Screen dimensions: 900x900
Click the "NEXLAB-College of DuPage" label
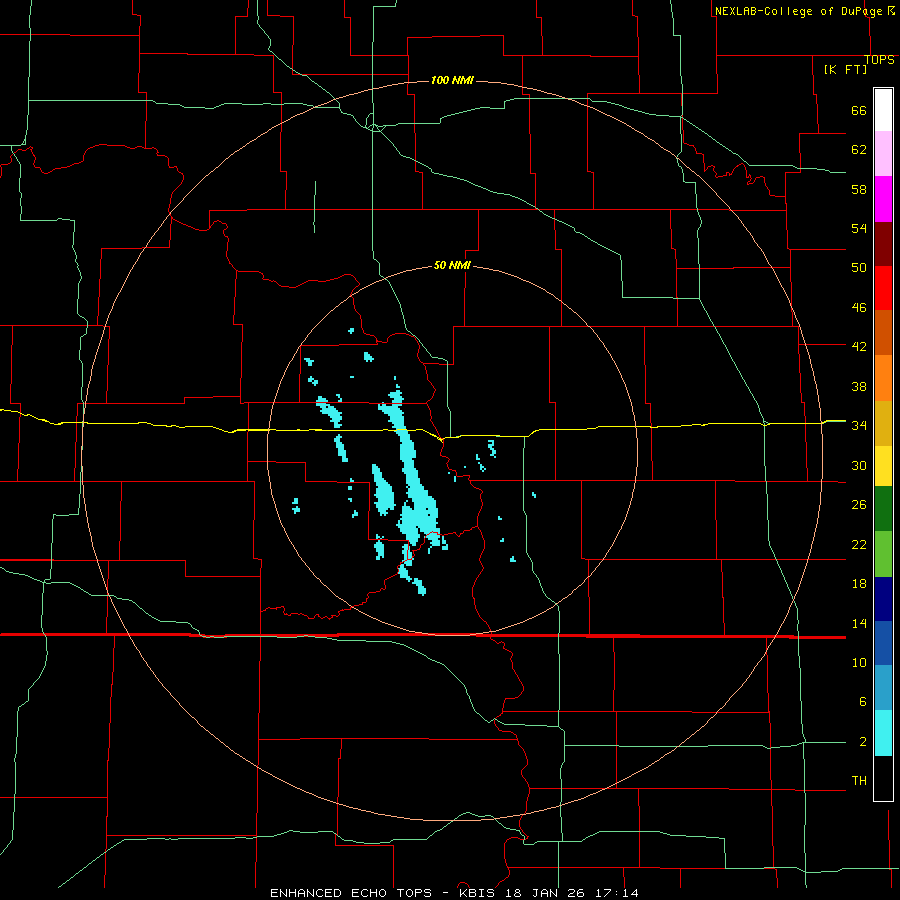798,11
